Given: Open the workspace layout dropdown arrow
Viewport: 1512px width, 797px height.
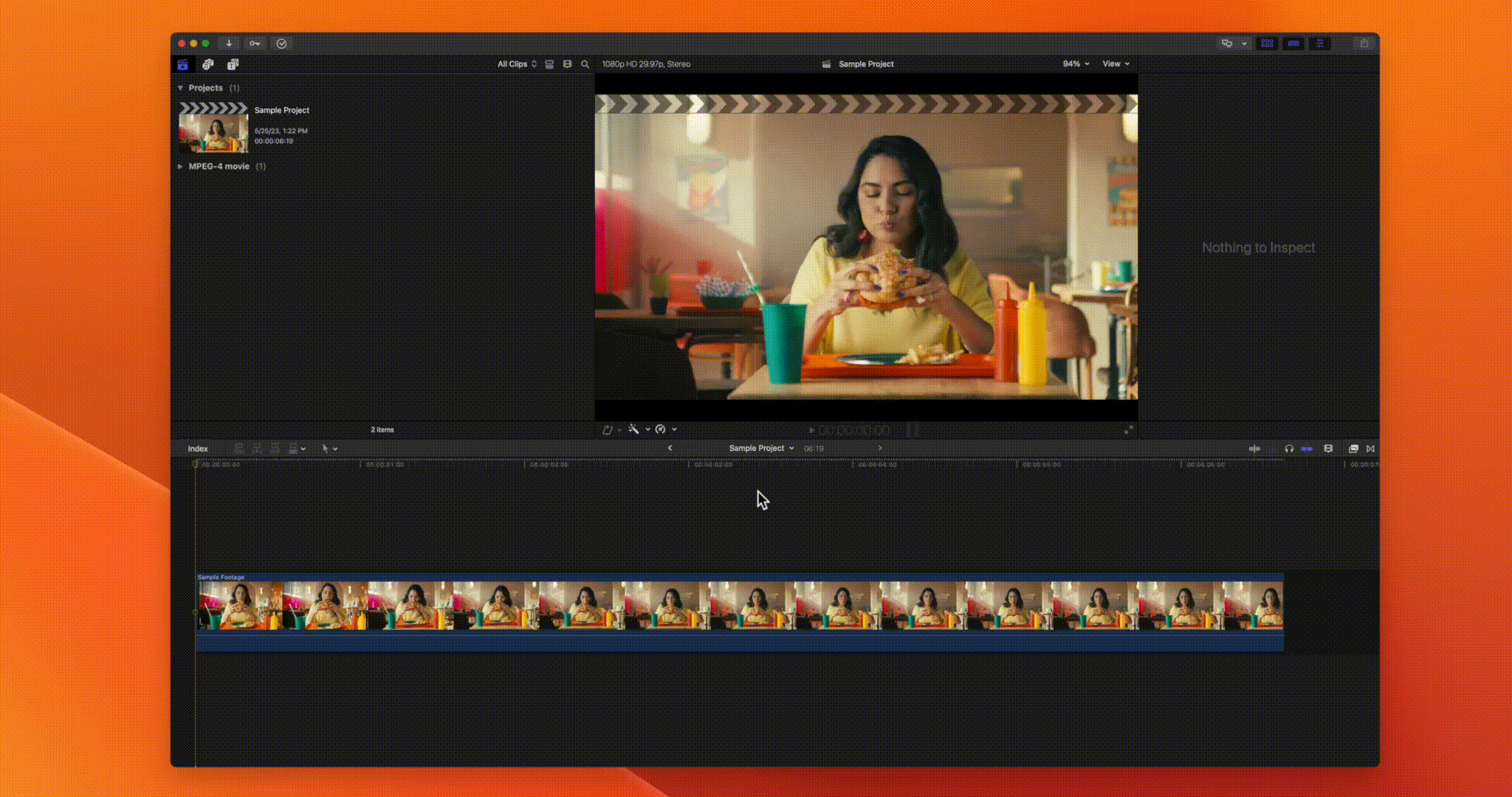Looking at the screenshot, I should point(1244,44).
